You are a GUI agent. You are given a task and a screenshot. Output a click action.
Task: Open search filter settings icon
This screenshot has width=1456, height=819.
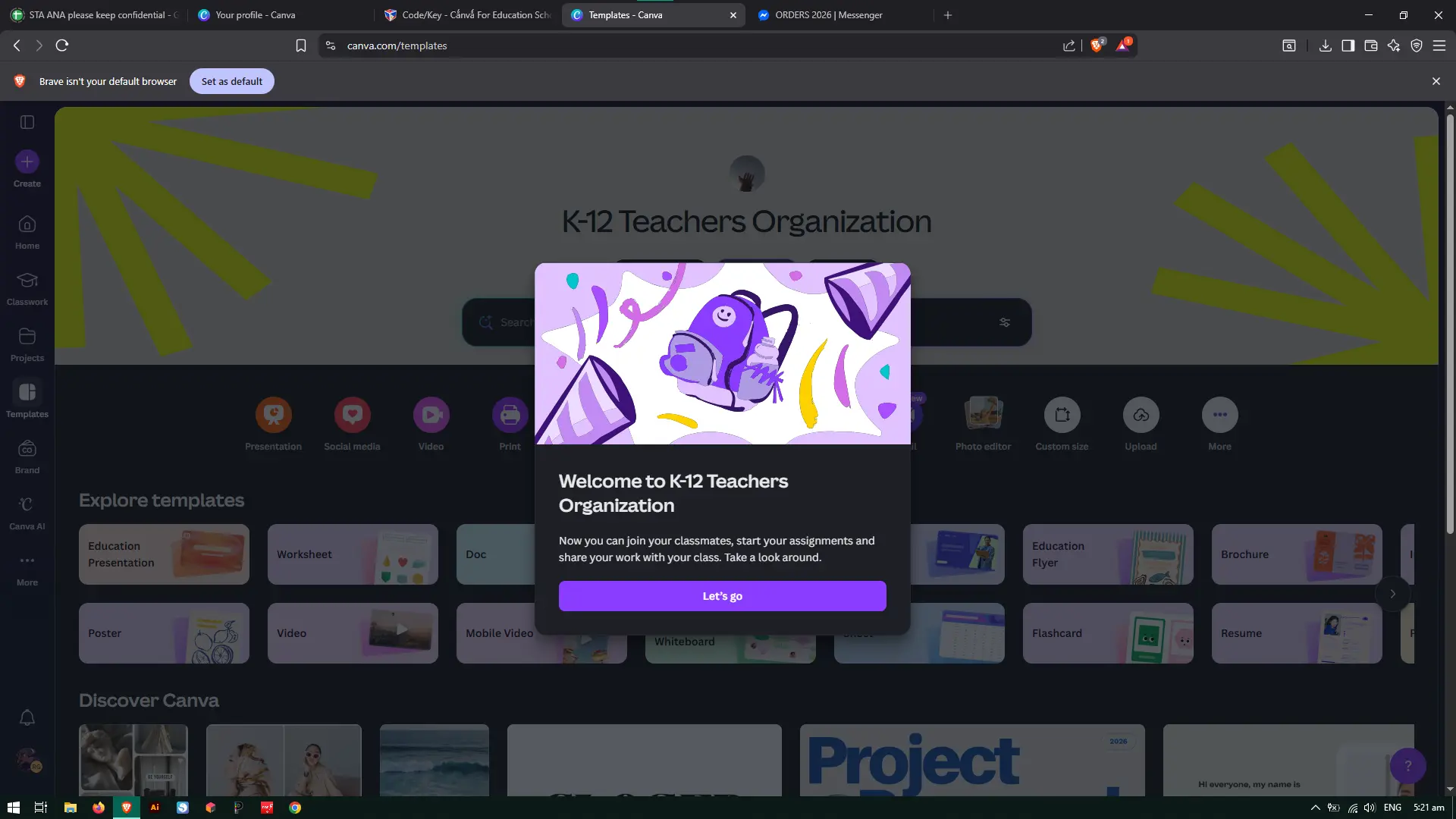pyautogui.click(x=1005, y=322)
